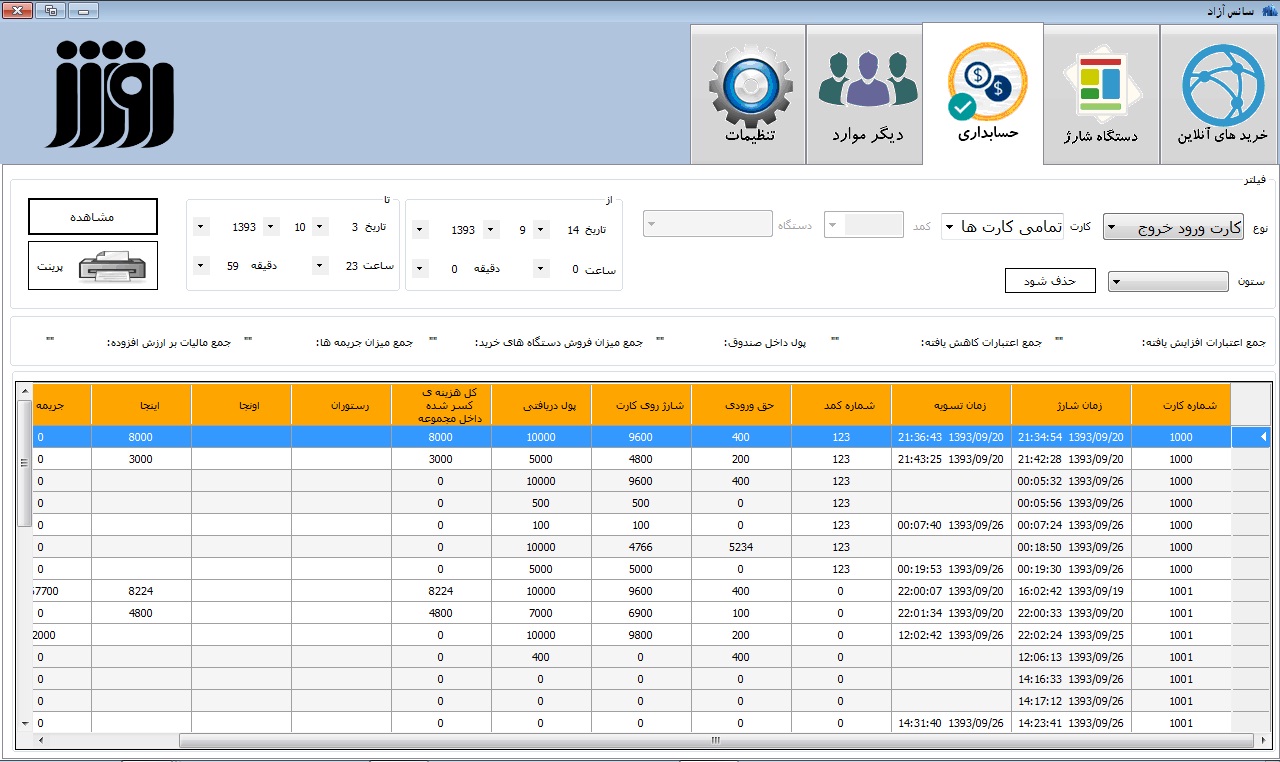1280x762 pixels.
Task: Open the تا hour dropdown showing 23
Action: pos(320,266)
